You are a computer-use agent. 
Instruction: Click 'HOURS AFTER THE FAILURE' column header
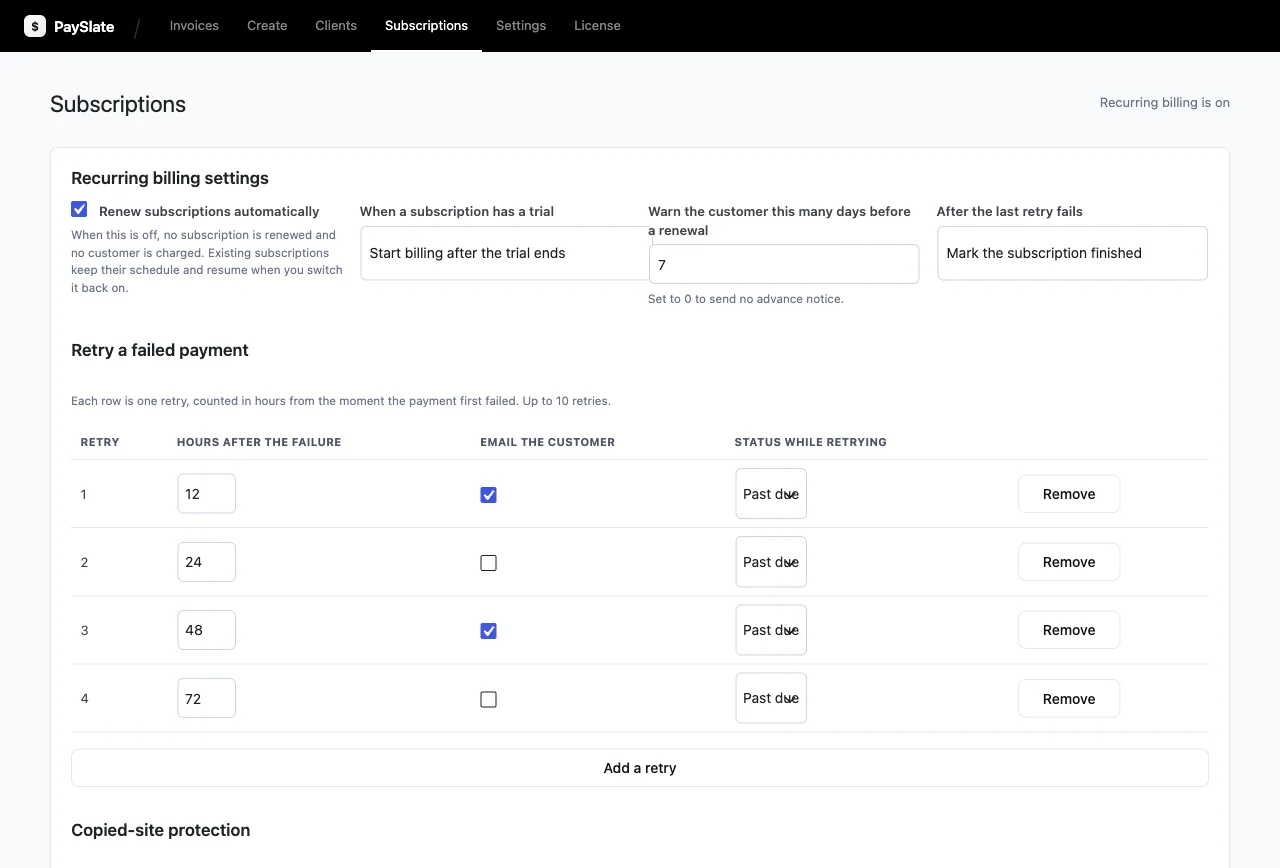click(259, 442)
